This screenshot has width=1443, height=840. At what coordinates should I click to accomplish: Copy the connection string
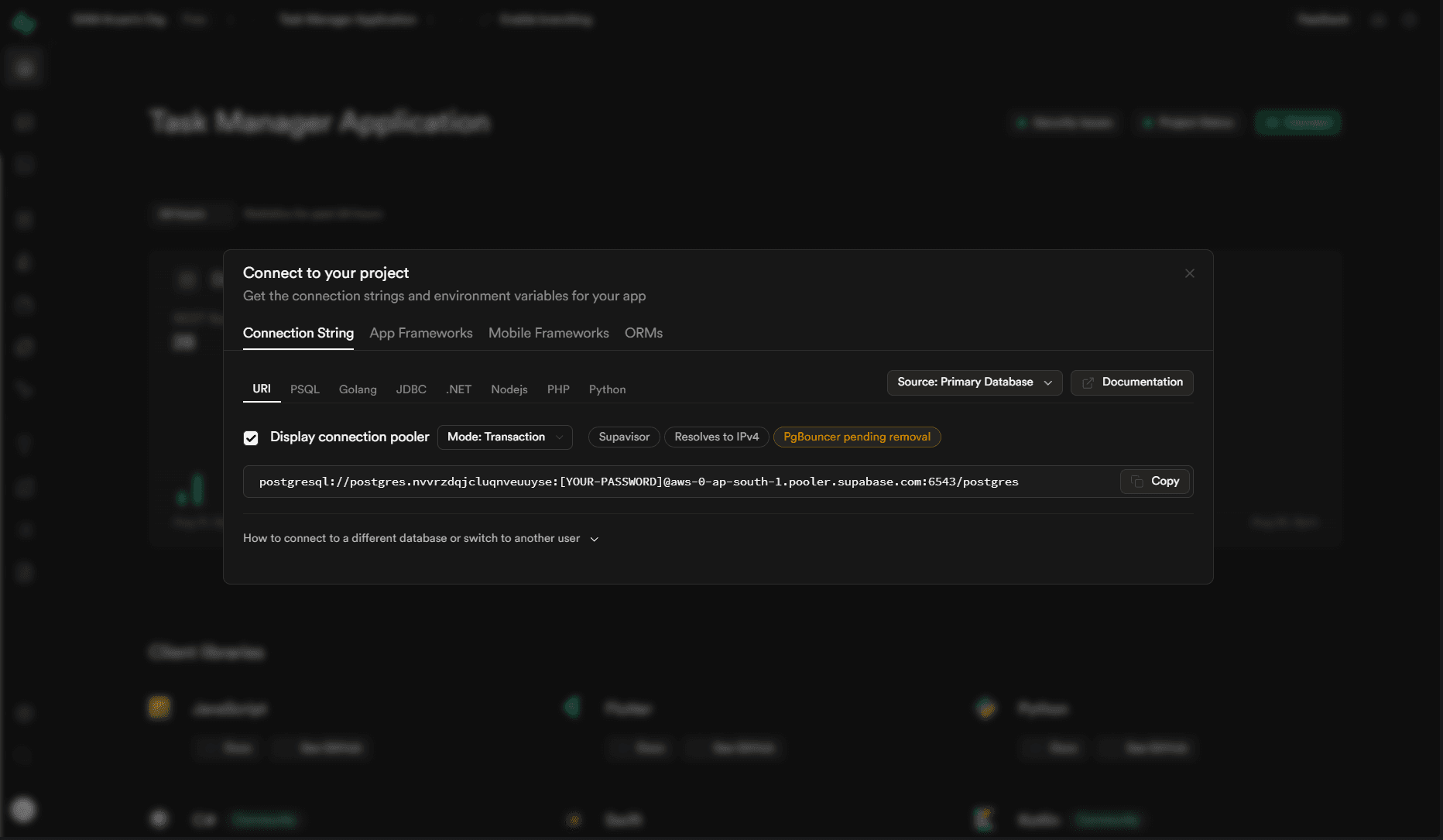click(x=1154, y=482)
